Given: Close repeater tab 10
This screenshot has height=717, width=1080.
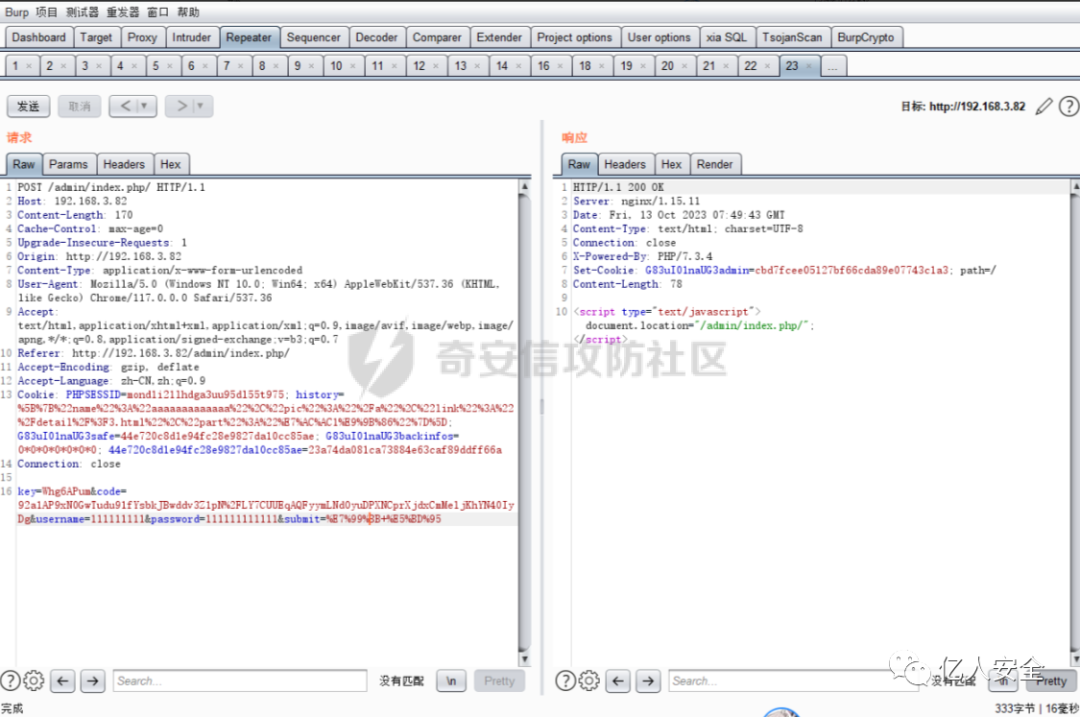Looking at the screenshot, I should pos(353,66).
